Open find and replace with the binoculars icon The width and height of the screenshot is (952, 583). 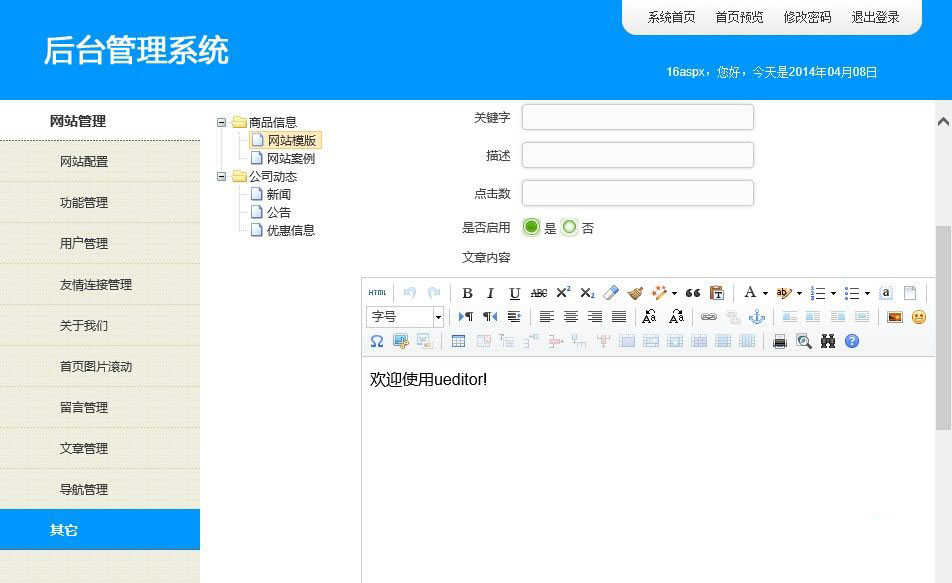tap(828, 341)
